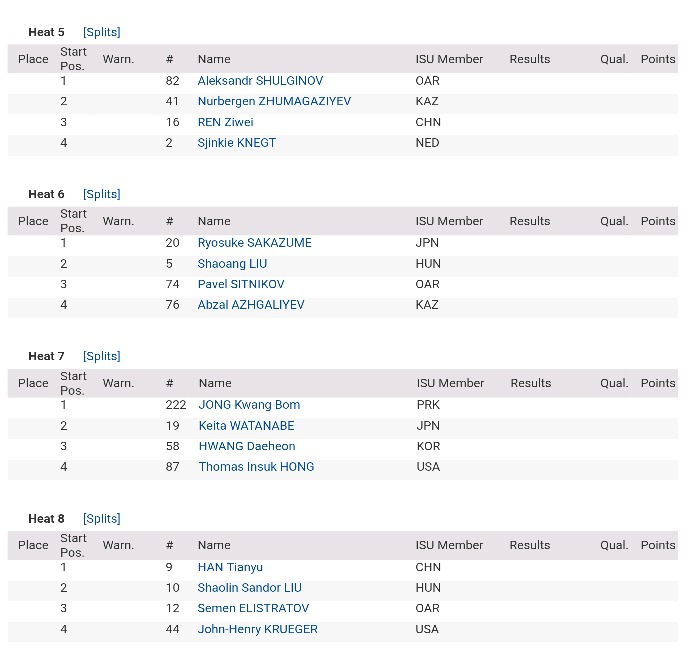
Task: Open Shaoang LIU skater page
Action: point(232,264)
